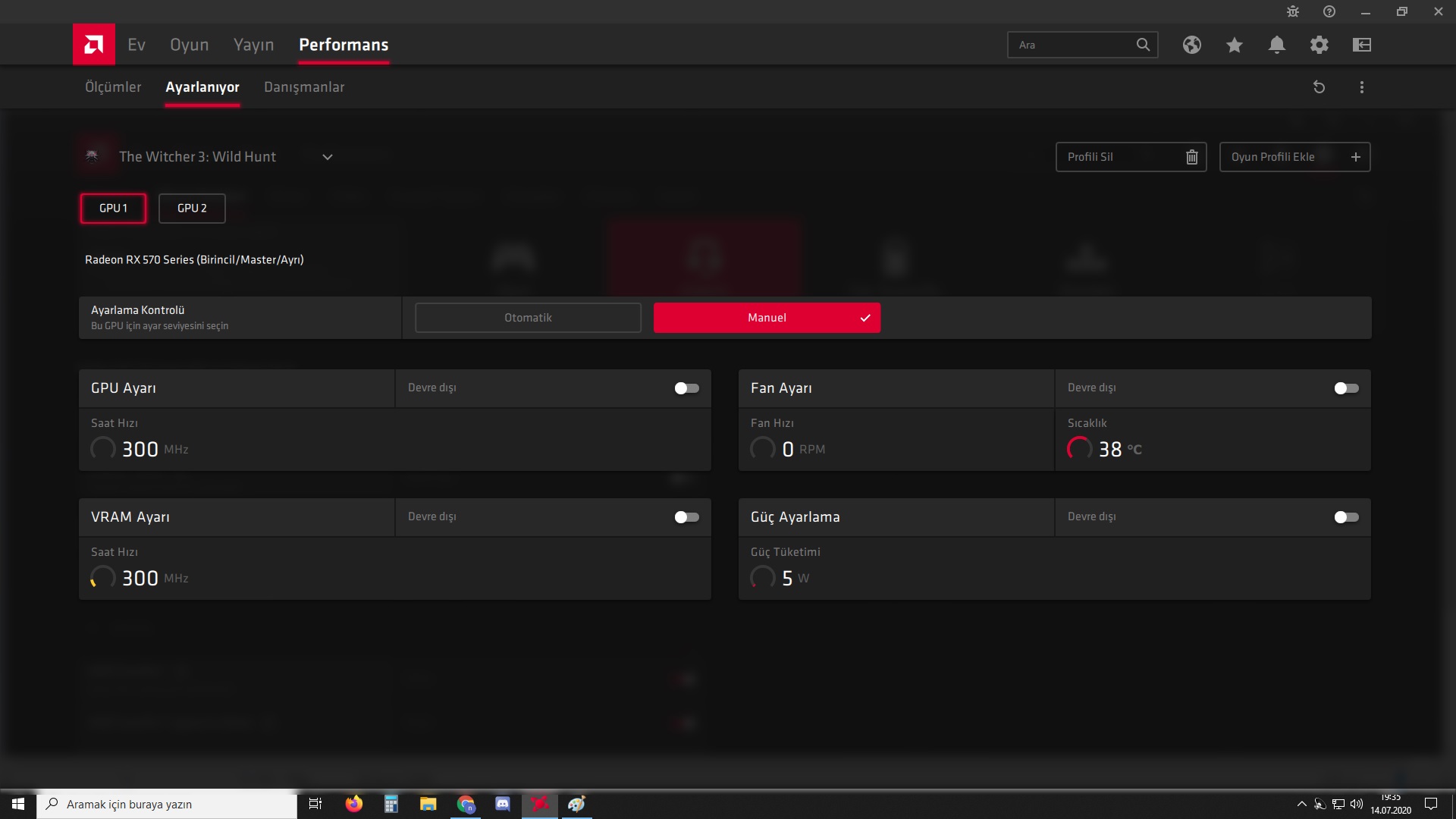The height and width of the screenshot is (819, 1456).
Task: Click the bug report icon
Action: 1293,11
